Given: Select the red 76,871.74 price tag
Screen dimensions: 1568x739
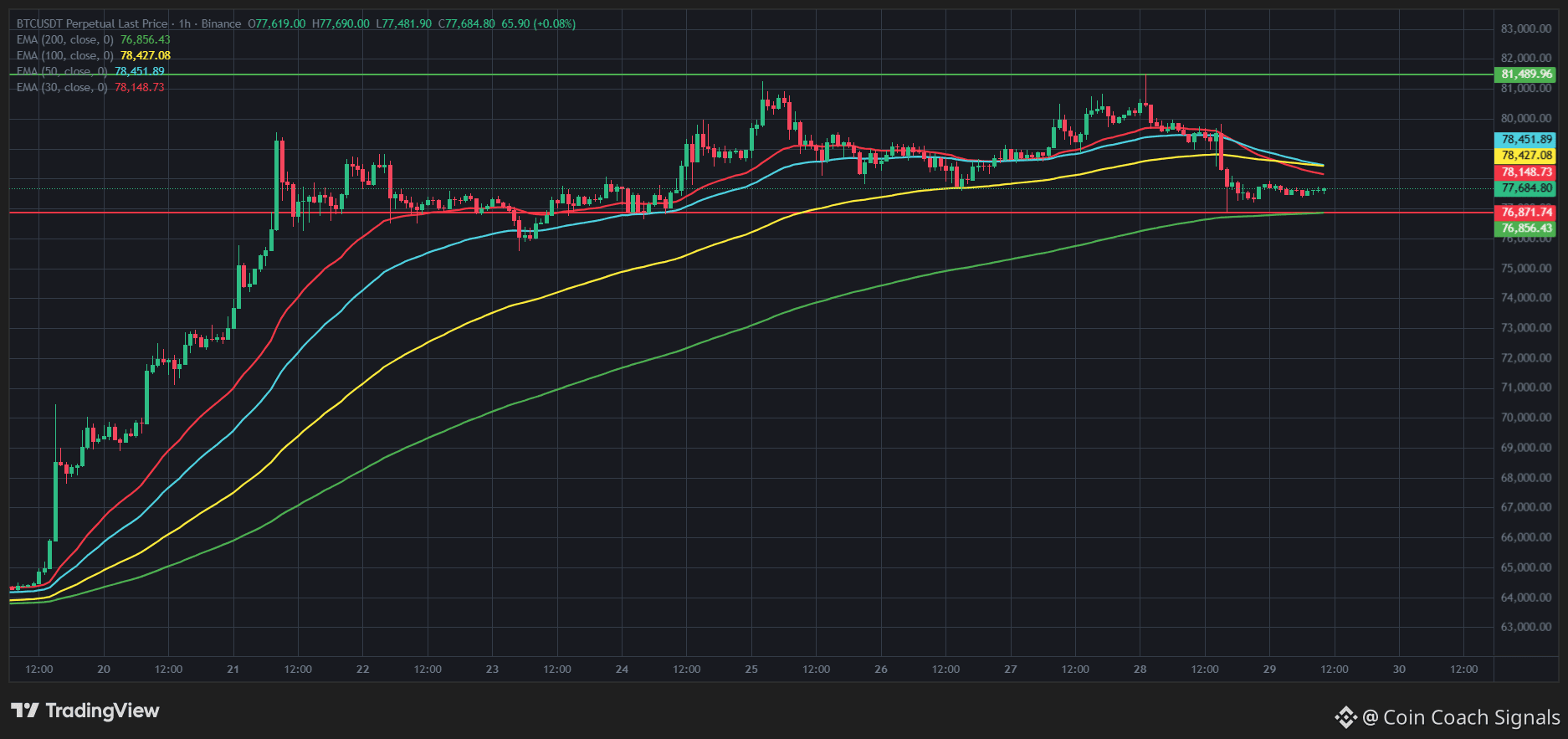Looking at the screenshot, I should [x=1526, y=213].
